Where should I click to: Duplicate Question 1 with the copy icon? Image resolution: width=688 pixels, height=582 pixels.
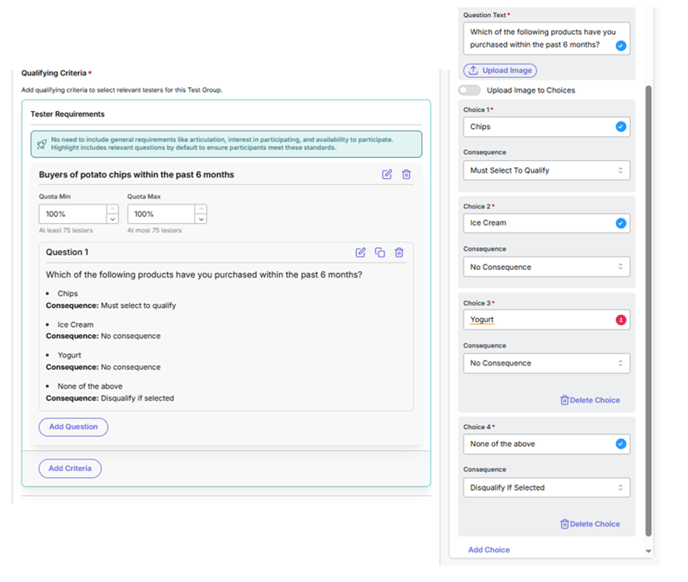tap(380, 253)
